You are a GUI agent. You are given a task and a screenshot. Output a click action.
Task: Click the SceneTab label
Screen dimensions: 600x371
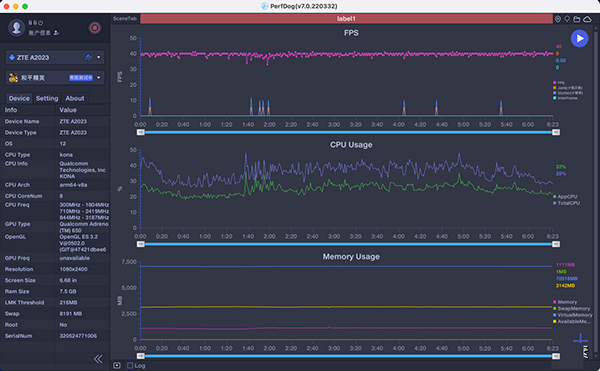[125, 19]
